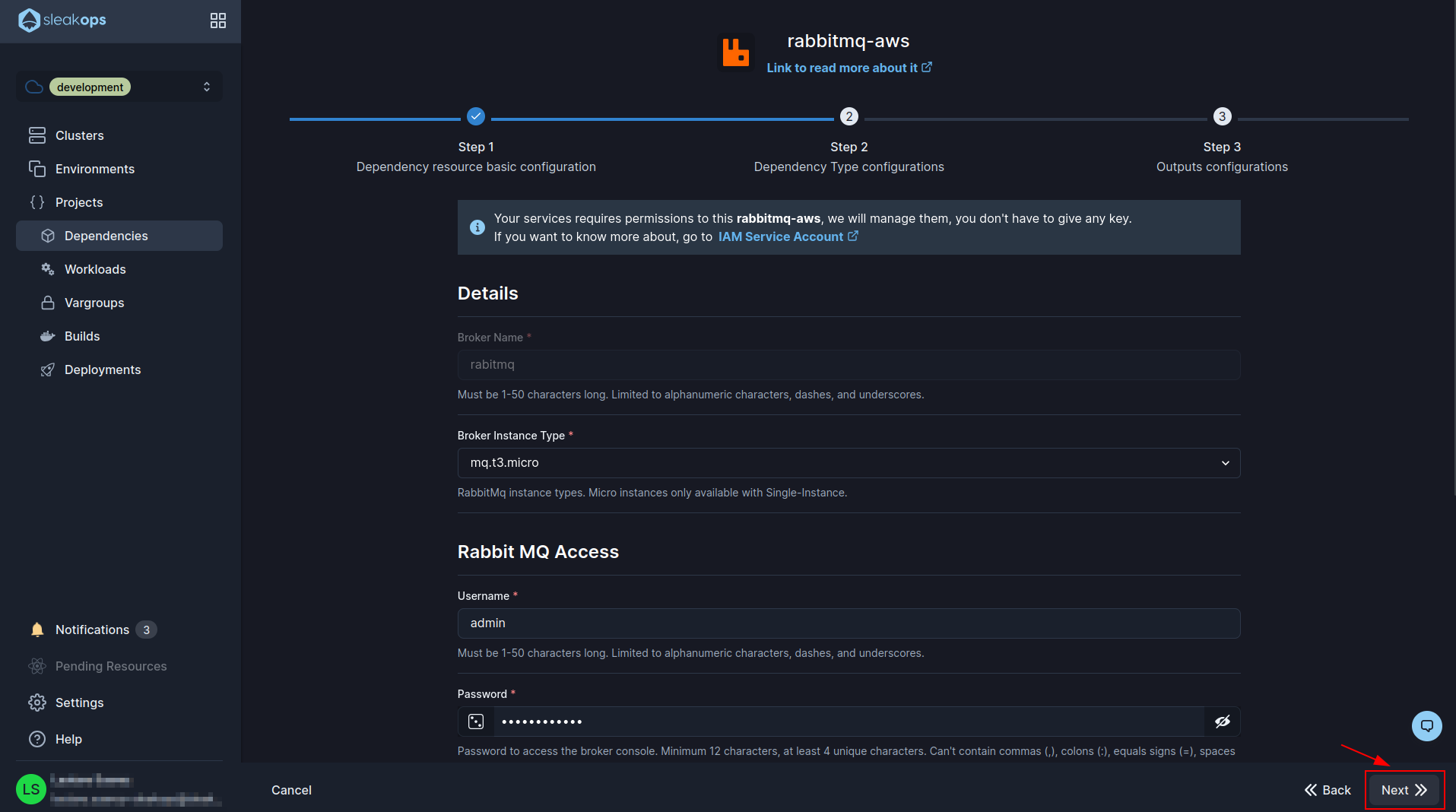Click the sleakops logo
The image size is (1456, 812).
click(x=62, y=20)
